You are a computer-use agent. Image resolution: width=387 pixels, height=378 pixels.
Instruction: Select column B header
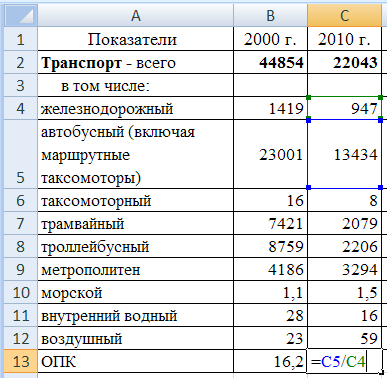[x=270, y=15]
